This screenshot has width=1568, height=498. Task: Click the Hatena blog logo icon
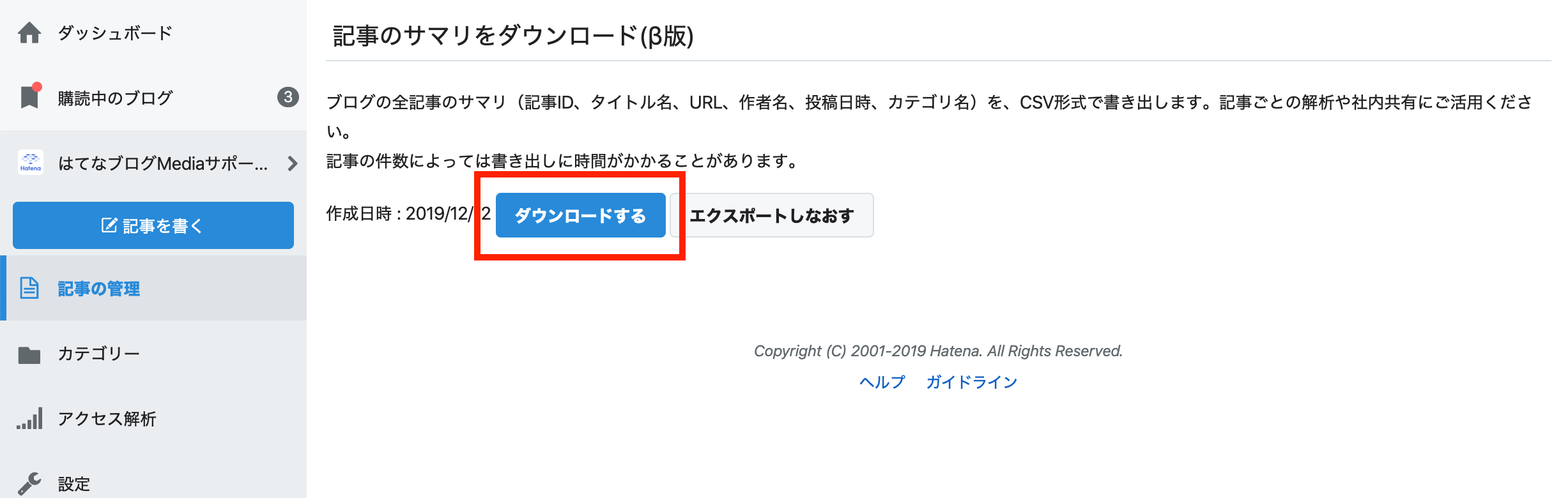32,162
